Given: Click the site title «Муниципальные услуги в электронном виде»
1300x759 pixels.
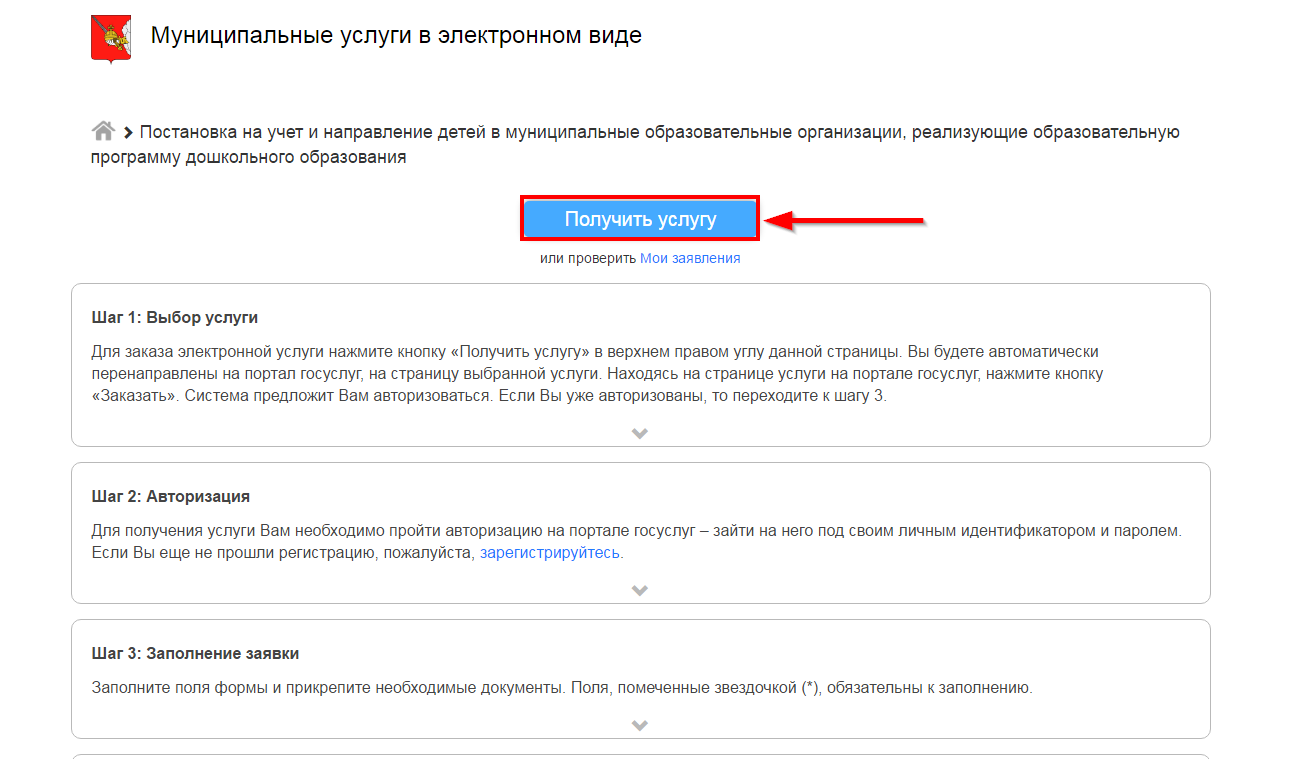Looking at the screenshot, I should [x=396, y=36].
